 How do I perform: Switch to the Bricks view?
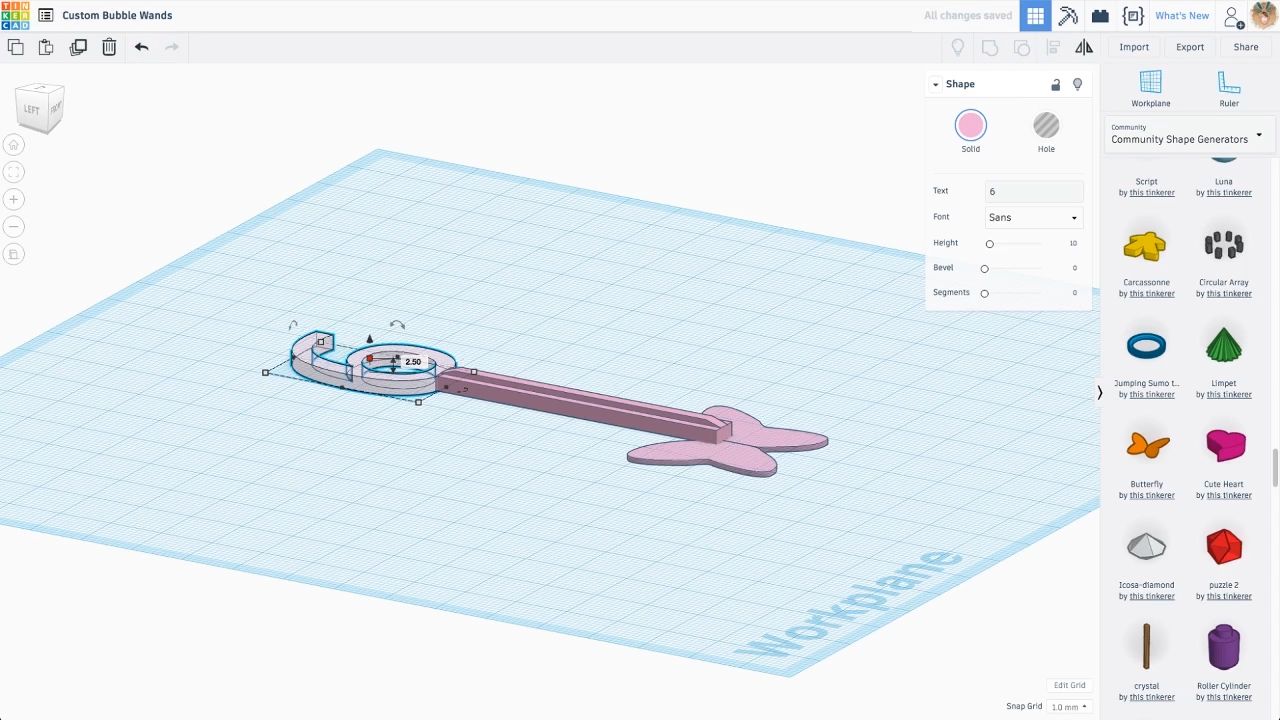1100,15
